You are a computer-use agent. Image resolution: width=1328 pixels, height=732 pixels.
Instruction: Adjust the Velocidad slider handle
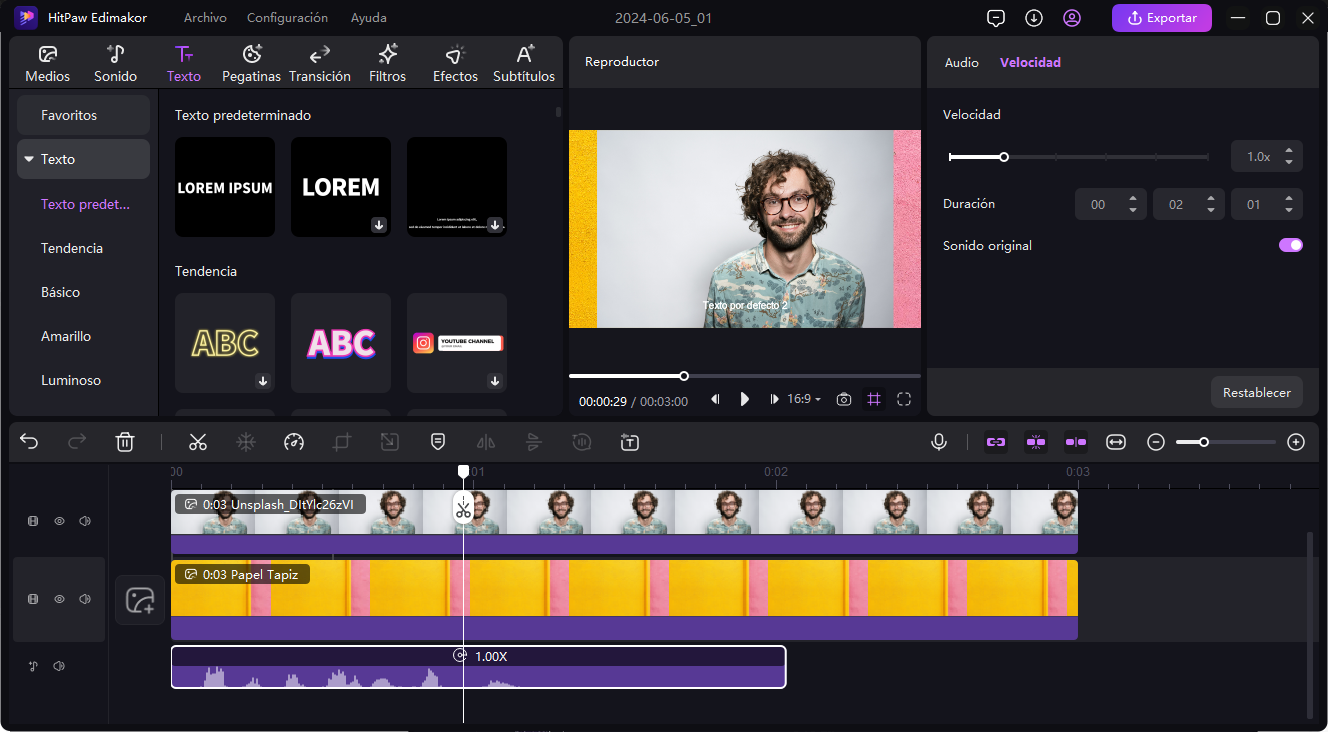[1004, 157]
